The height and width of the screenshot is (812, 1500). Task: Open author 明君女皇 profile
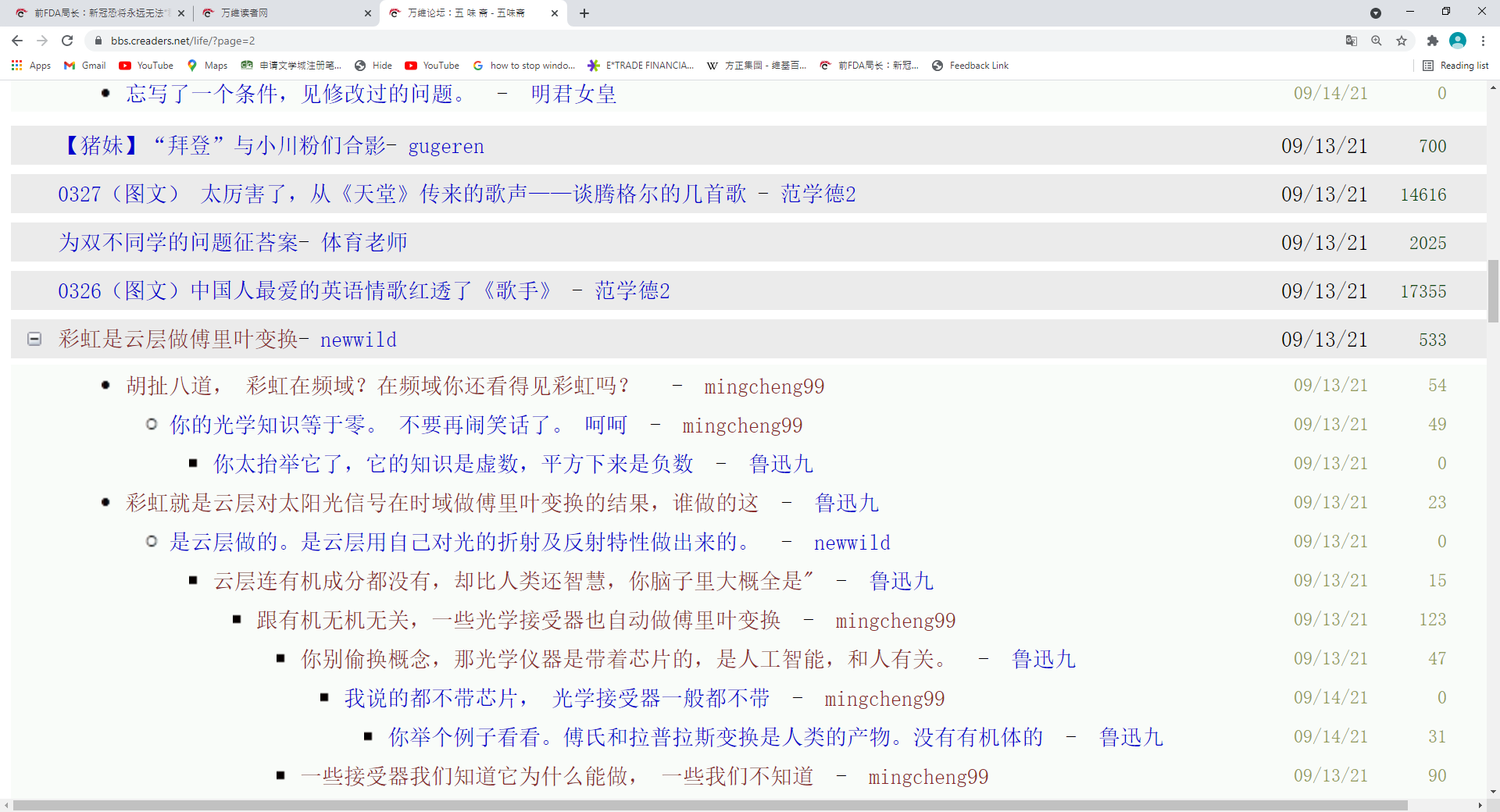(574, 94)
